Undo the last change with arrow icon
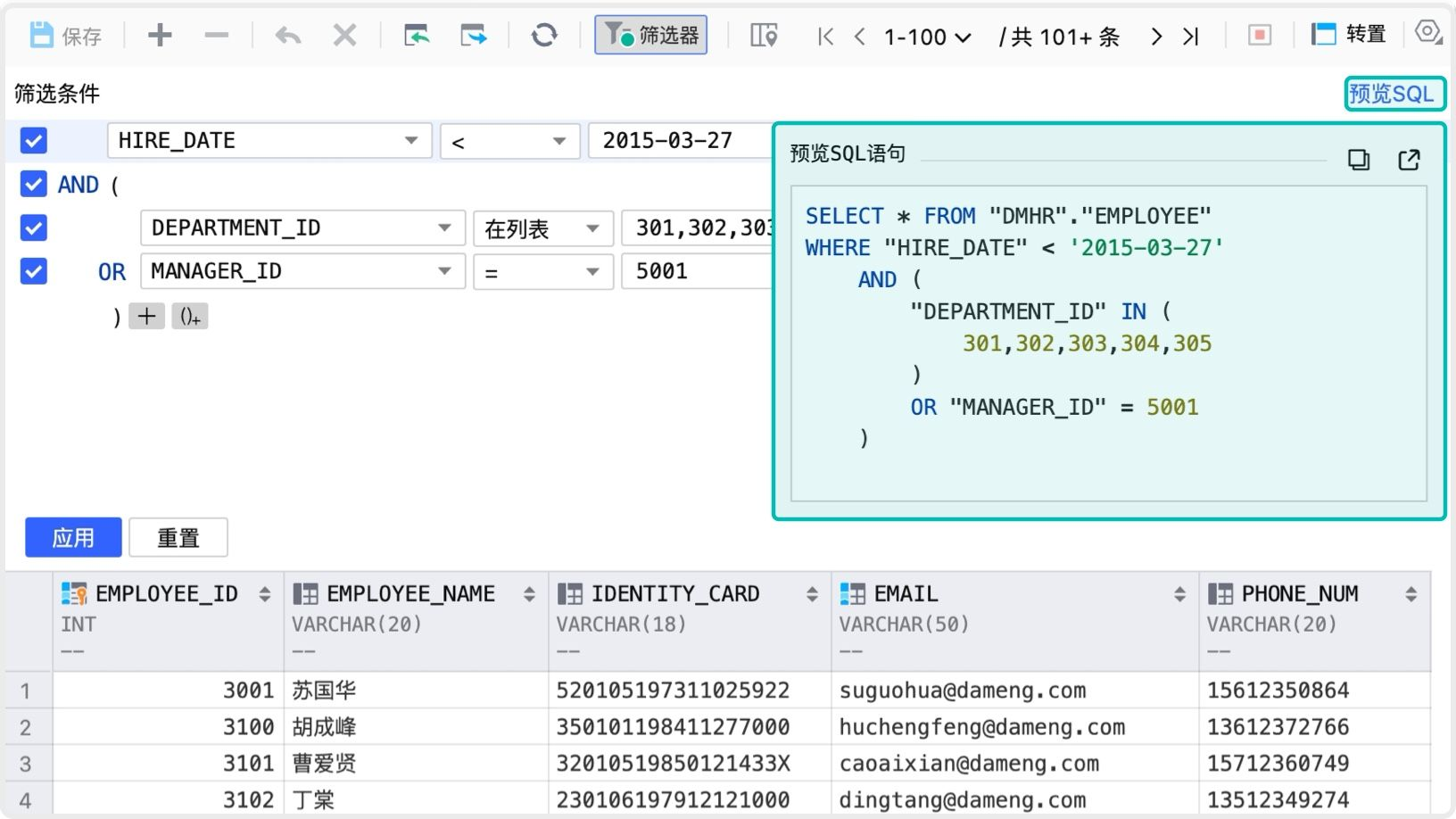Image resolution: width=1456 pixels, height=819 pixels. [287, 36]
